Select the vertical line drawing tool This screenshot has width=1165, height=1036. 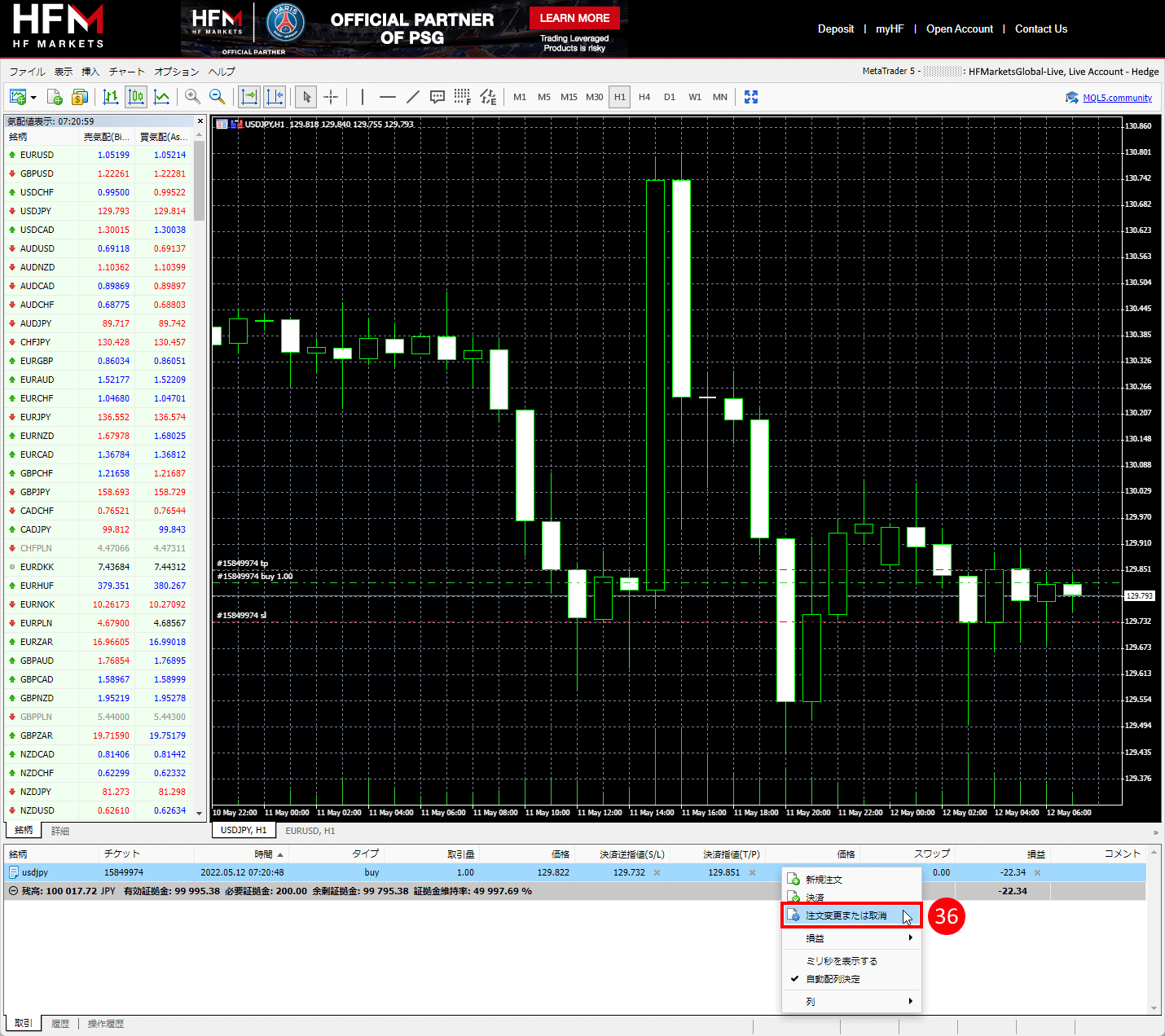363,97
